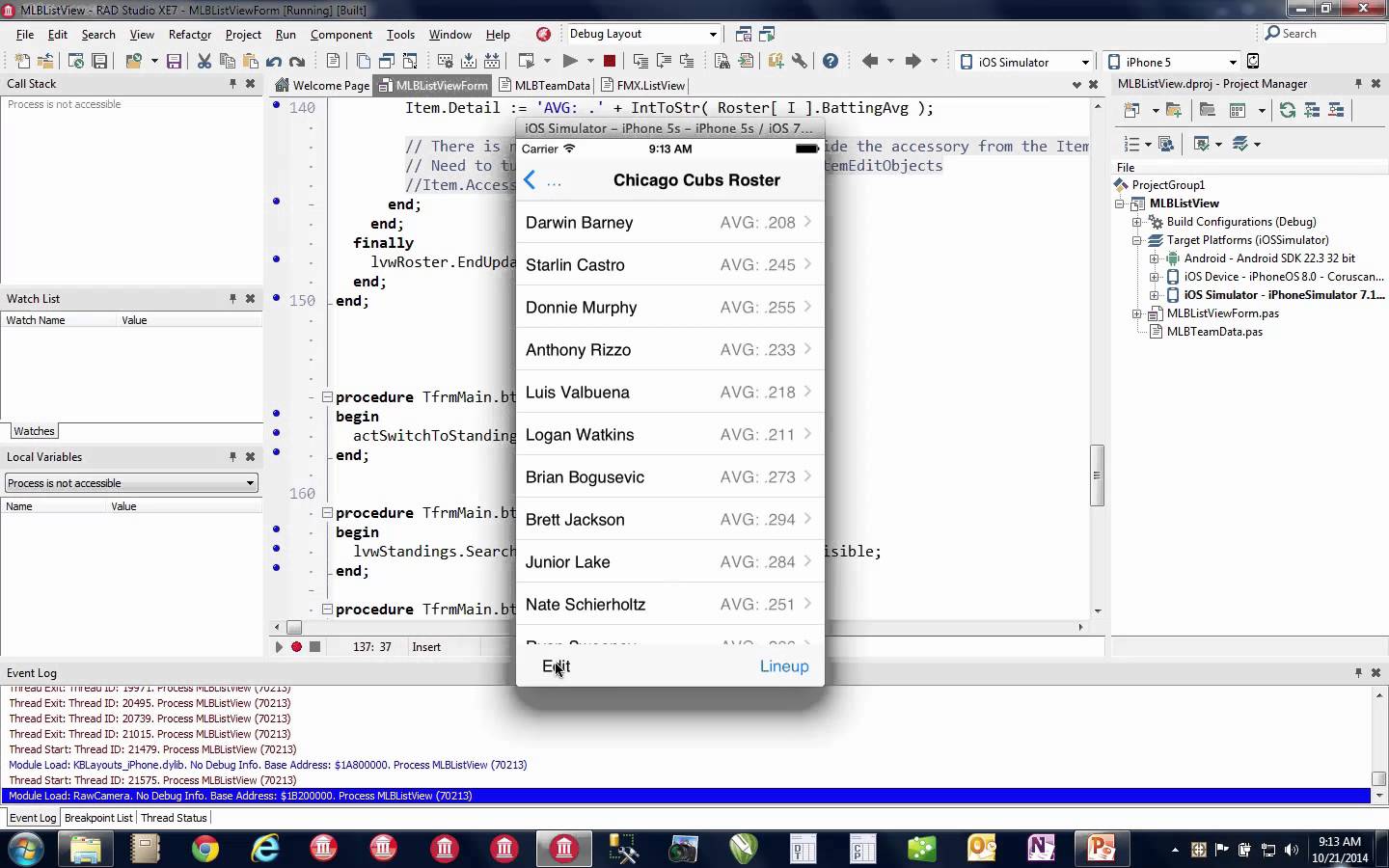Click the Undo arrow icon

coord(274,61)
